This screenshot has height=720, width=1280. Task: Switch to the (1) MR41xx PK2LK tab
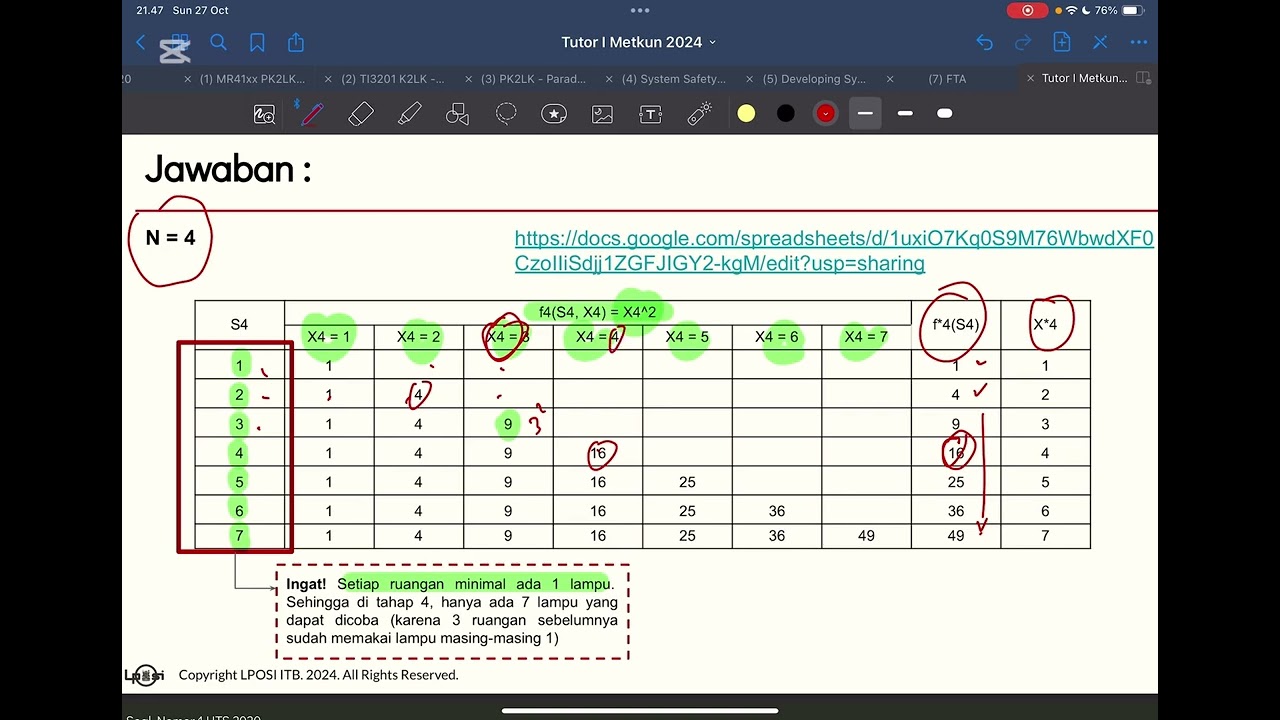tap(252, 79)
